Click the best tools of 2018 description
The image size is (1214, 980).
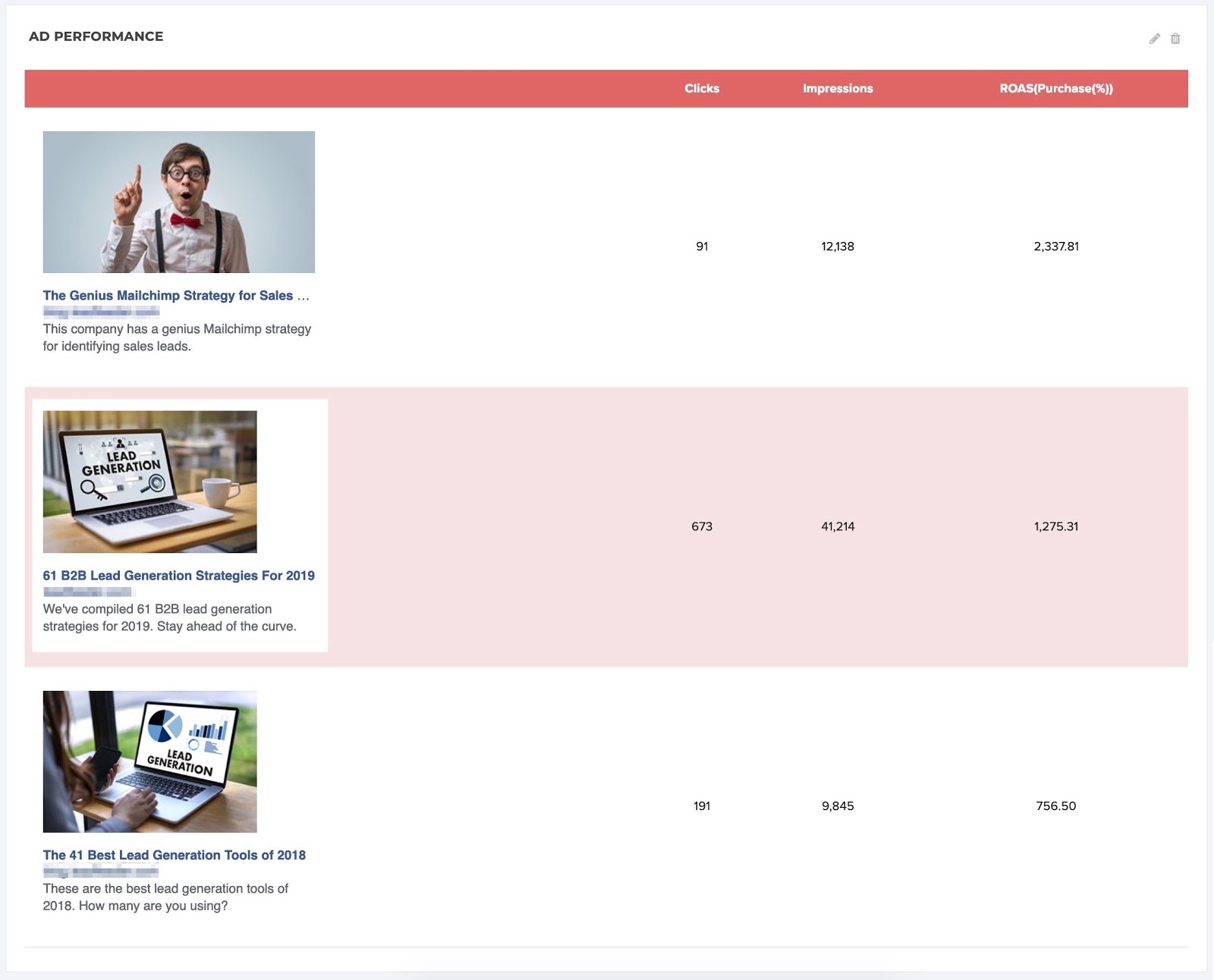165,897
